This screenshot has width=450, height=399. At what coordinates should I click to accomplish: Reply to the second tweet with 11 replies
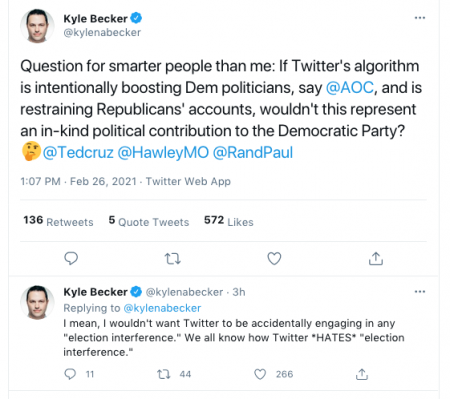click(70, 374)
